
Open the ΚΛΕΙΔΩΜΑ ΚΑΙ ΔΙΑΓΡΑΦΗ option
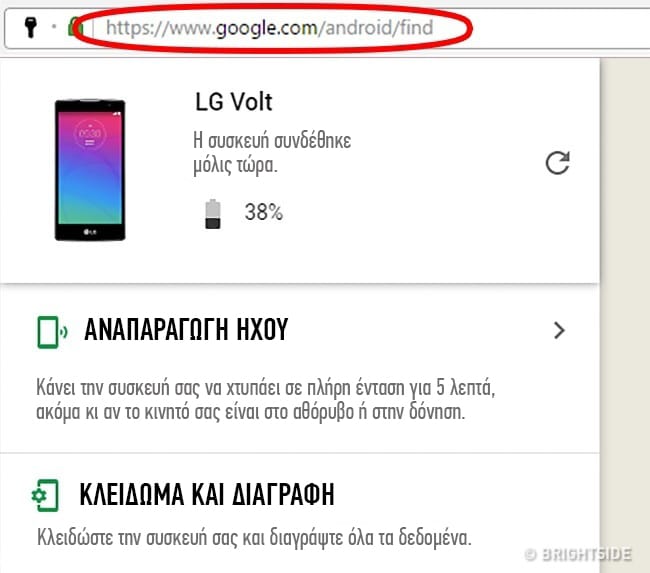pyautogui.click(x=206, y=495)
